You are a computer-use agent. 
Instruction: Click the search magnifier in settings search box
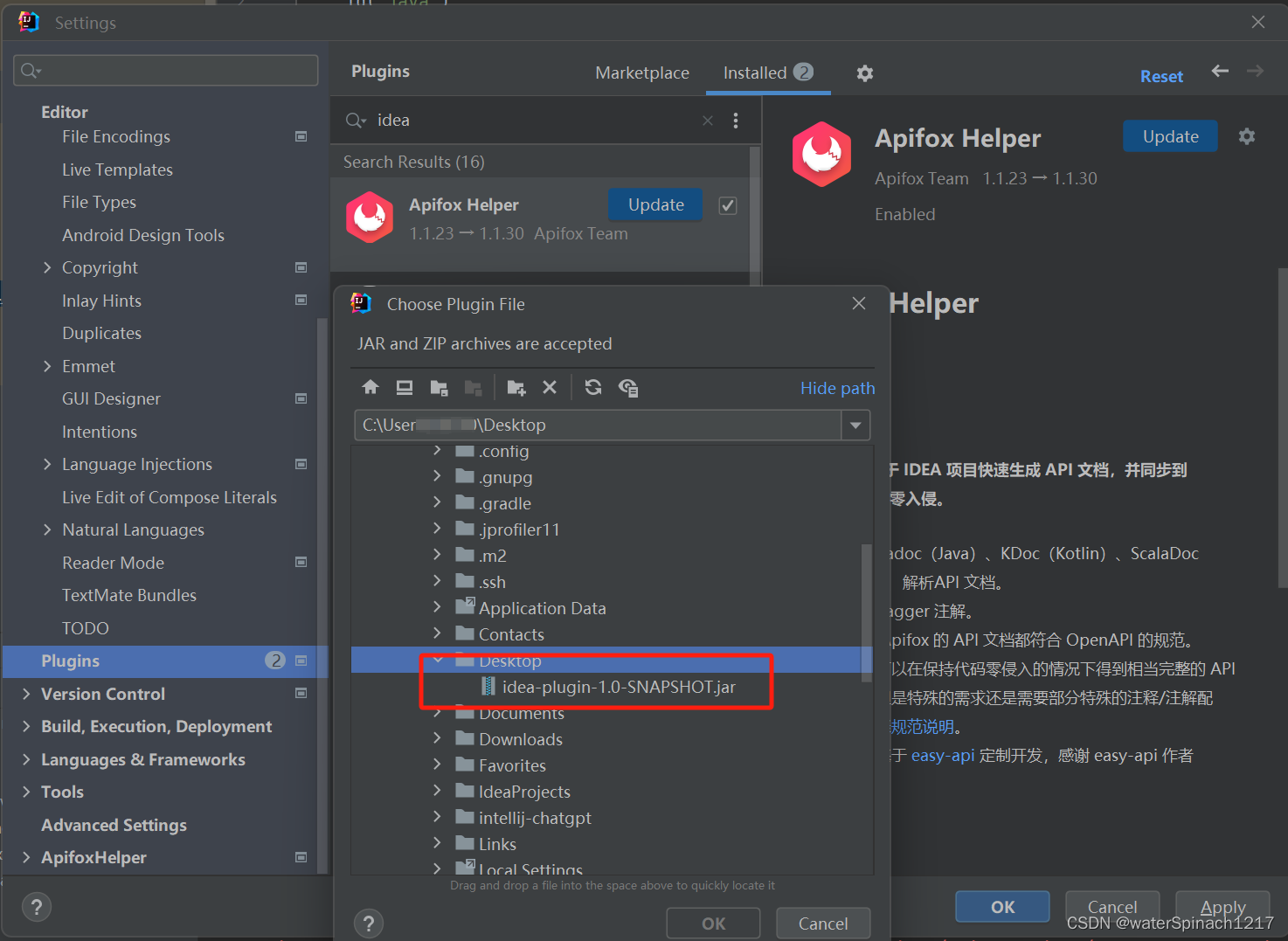(31, 71)
